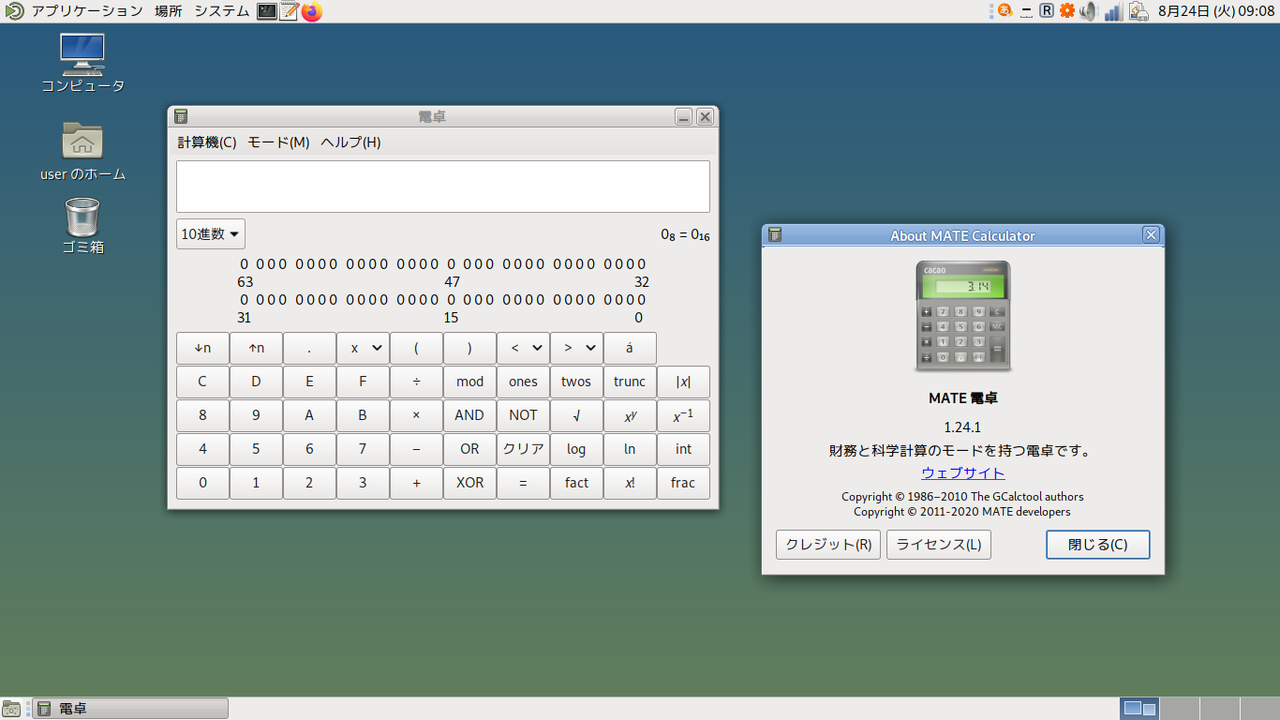Click the About dialog title-bar icon
The width and height of the screenshot is (1280, 720).
pyautogui.click(x=775, y=235)
